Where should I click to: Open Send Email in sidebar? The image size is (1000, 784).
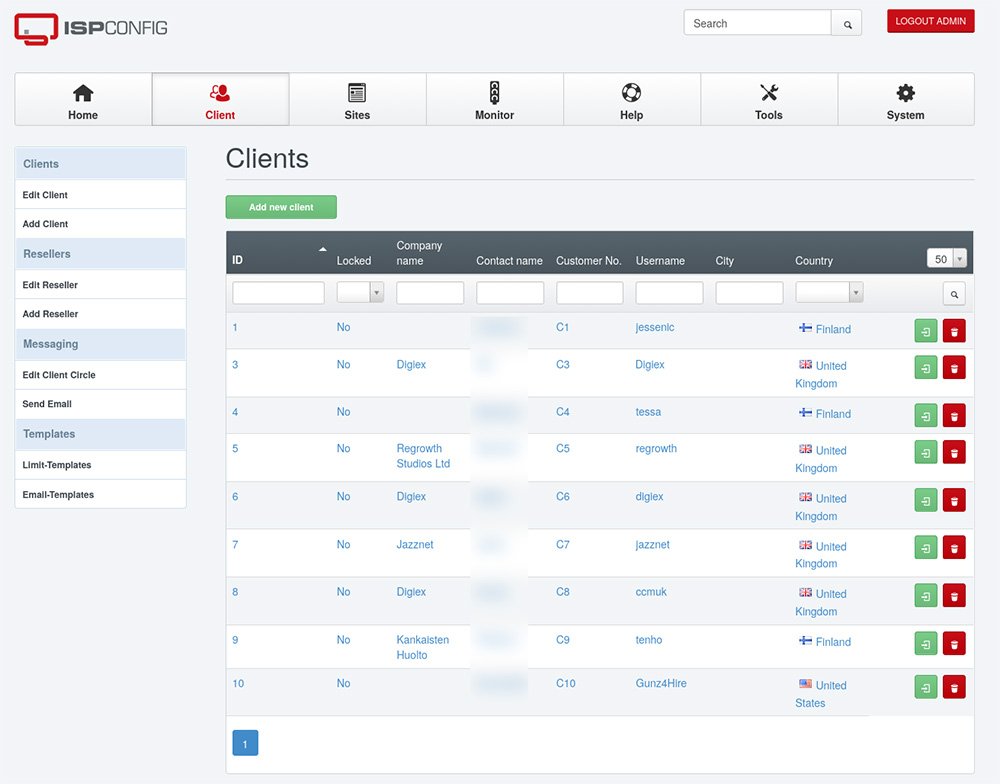click(101, 404)
